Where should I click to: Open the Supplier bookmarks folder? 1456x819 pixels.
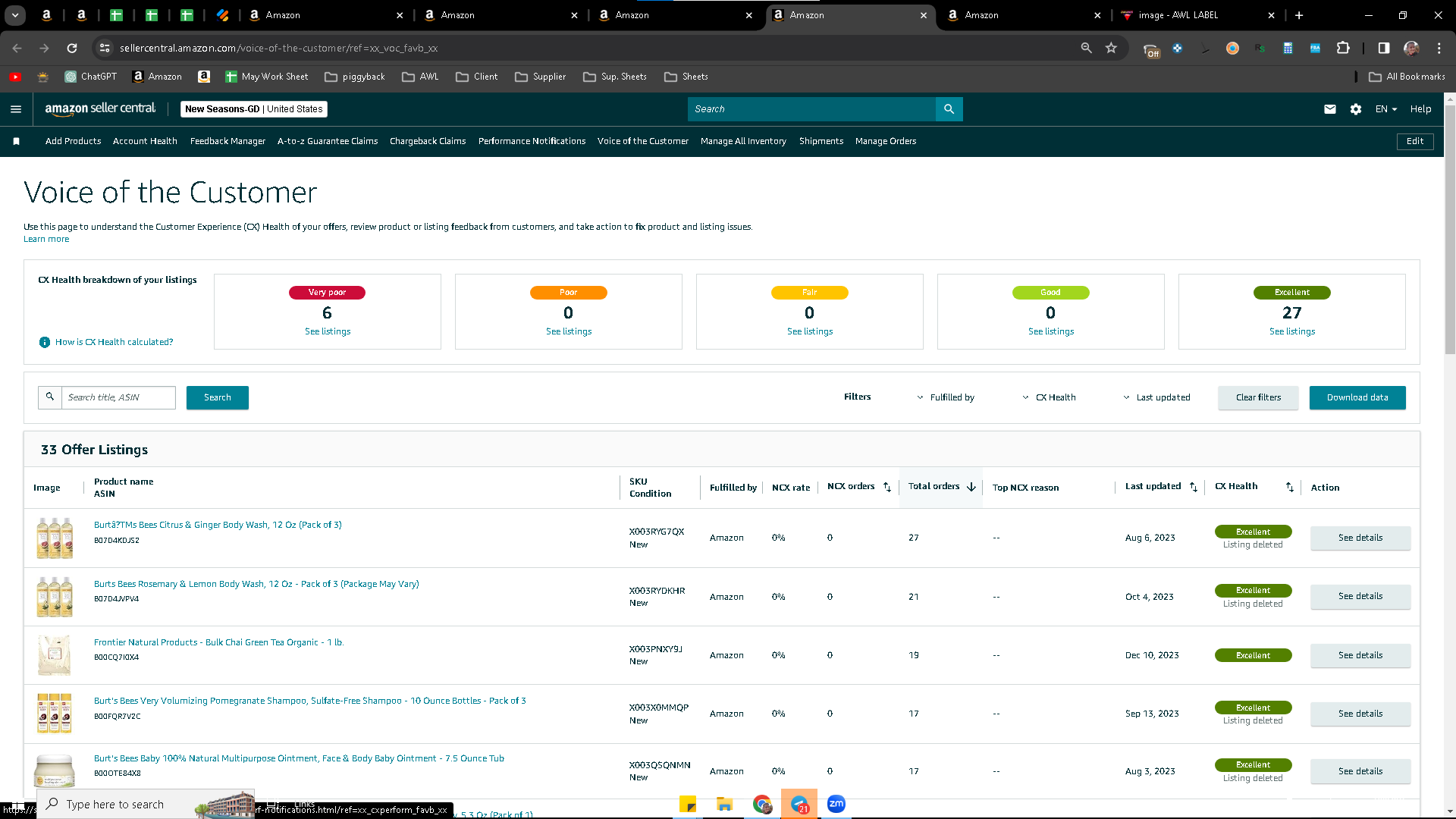541,77
